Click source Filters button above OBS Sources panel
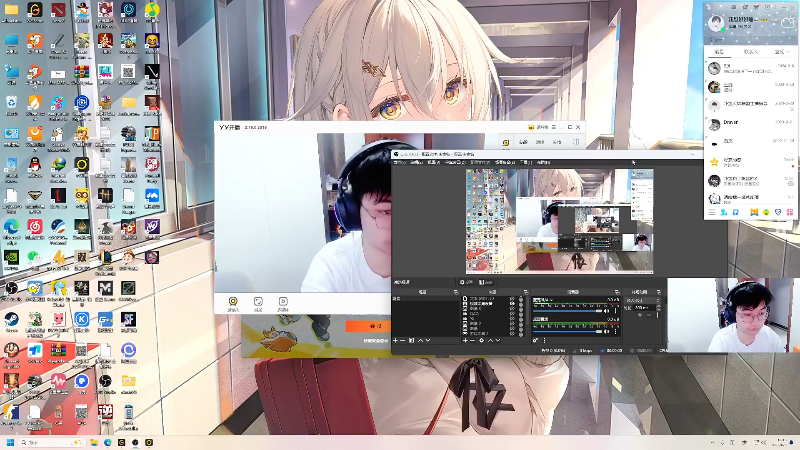800x450 pixels. click(486, 282)
